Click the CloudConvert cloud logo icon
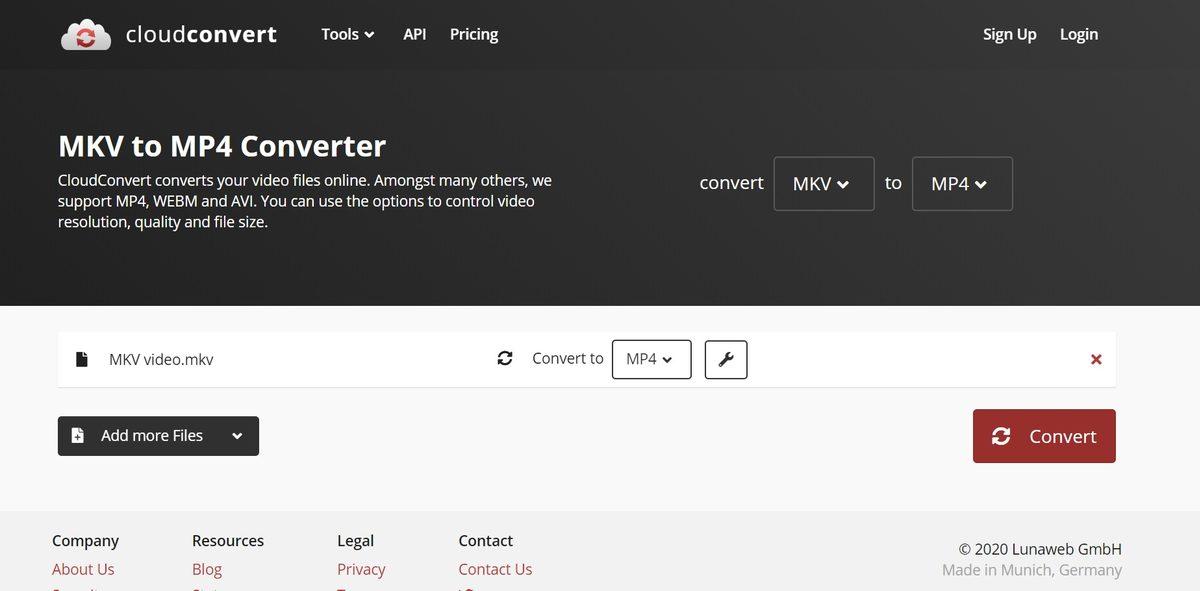Image resolution: width=1200 pixels, height=591 pixels. tap(86, 35)
